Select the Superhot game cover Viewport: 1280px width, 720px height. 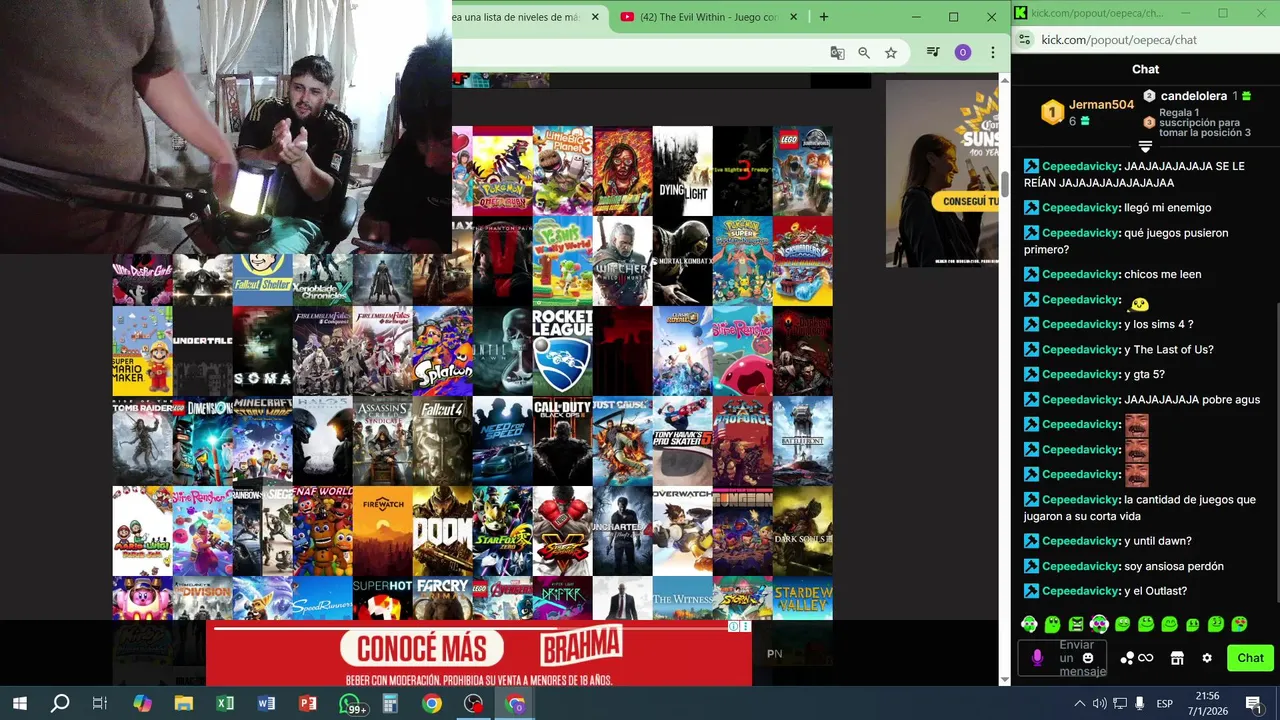pyautogui.click(x=382, y=598)
